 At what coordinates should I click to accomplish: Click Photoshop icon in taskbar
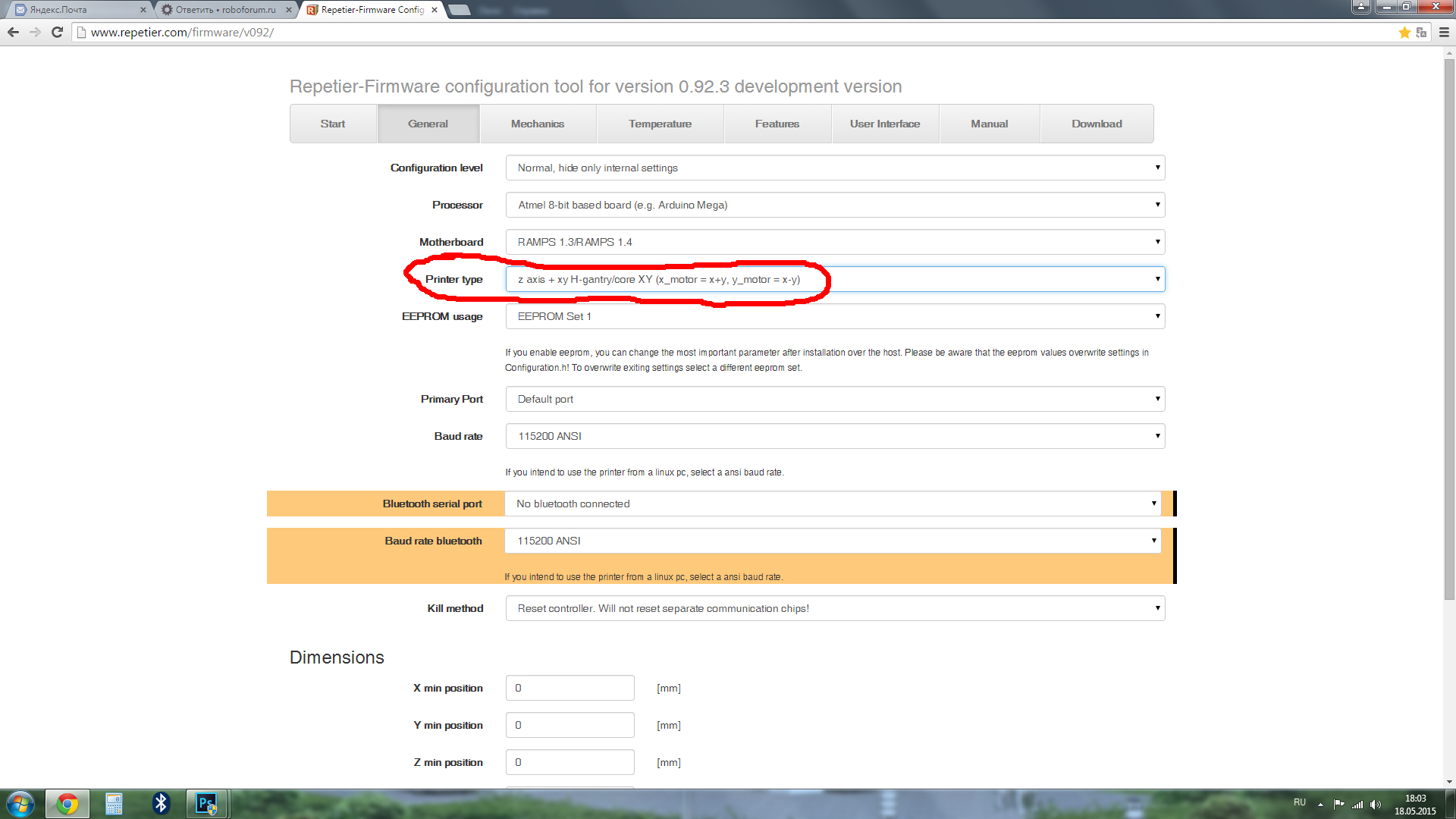206,803
